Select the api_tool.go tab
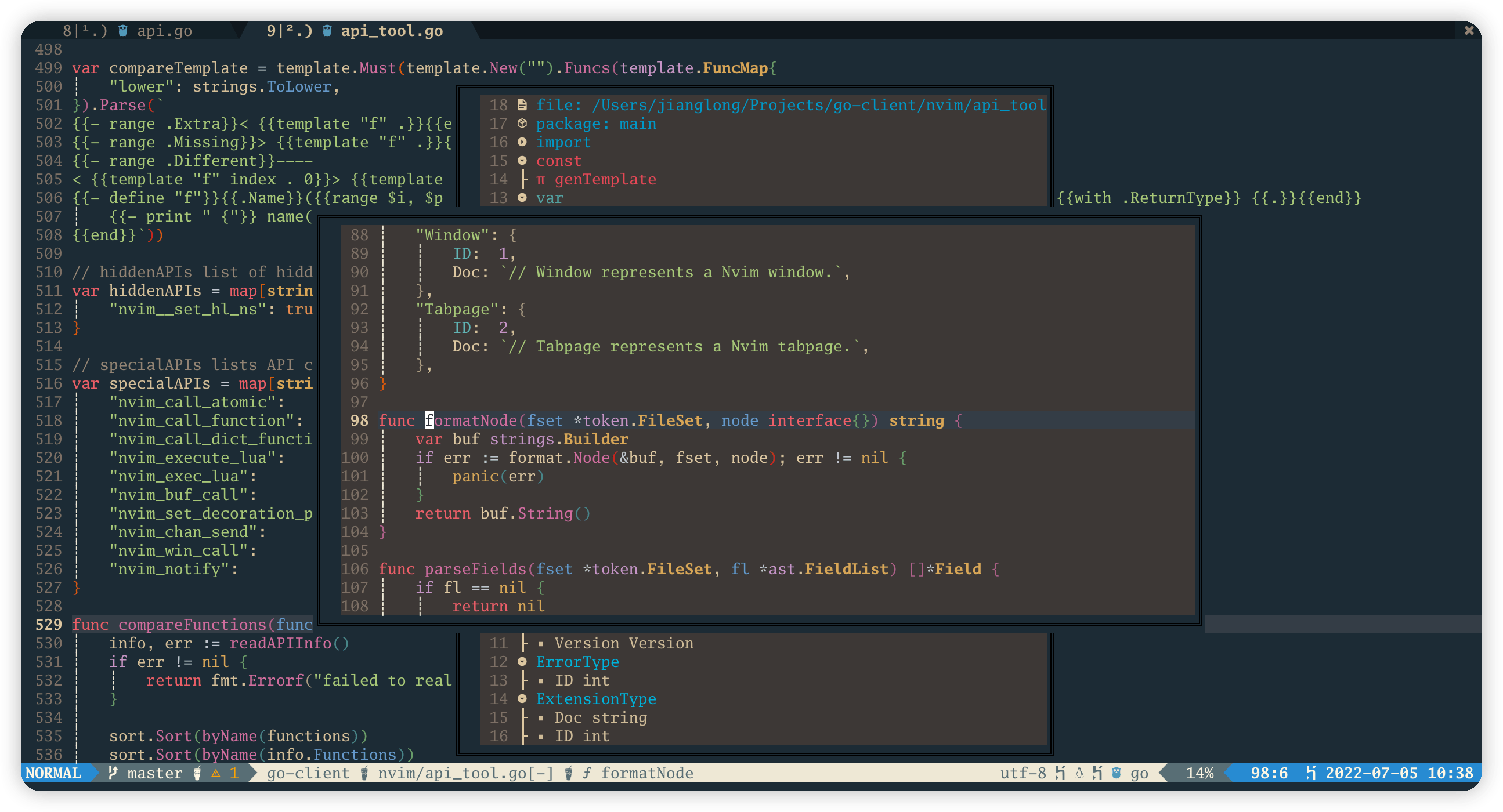 coord(356,31)
